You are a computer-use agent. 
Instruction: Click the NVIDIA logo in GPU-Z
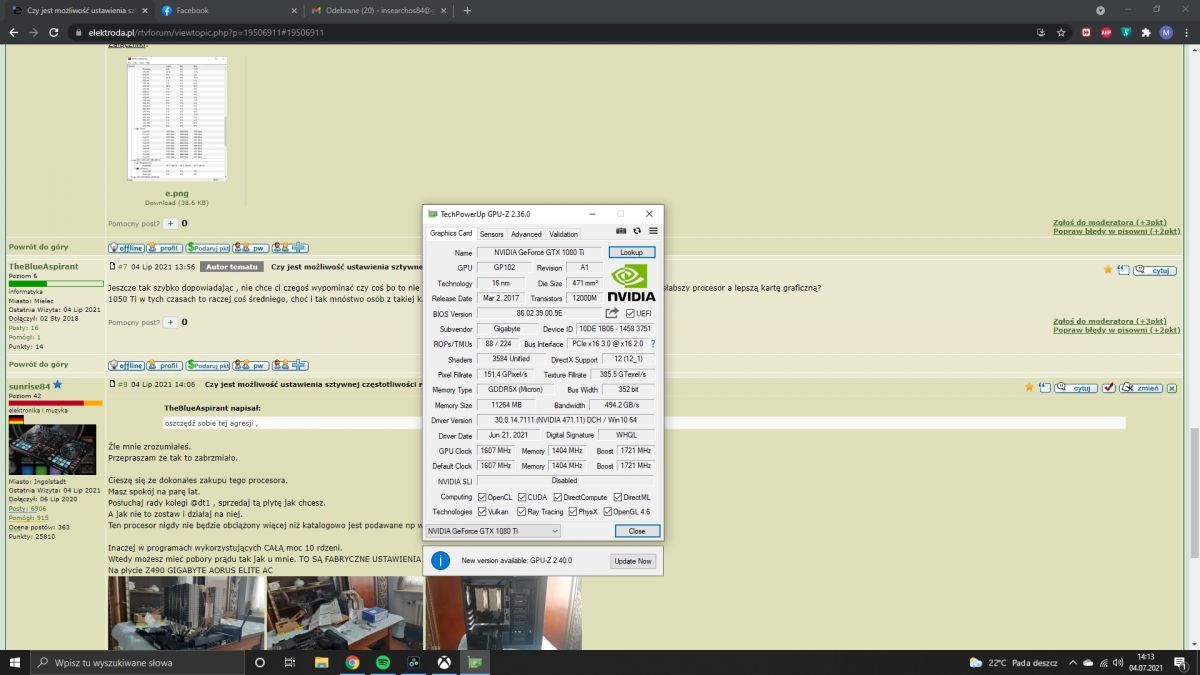631,283
